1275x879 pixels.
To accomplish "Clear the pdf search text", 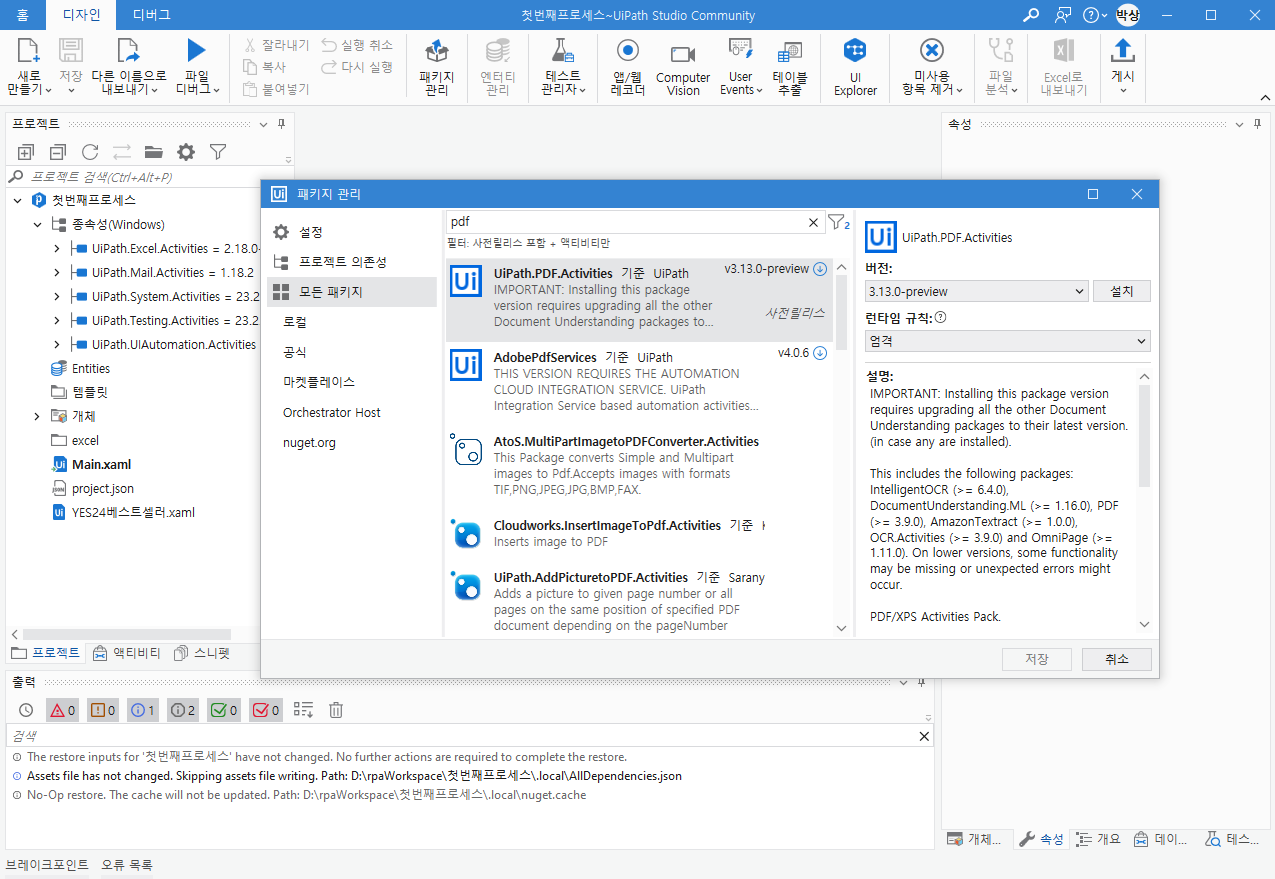I will (814, 223).
